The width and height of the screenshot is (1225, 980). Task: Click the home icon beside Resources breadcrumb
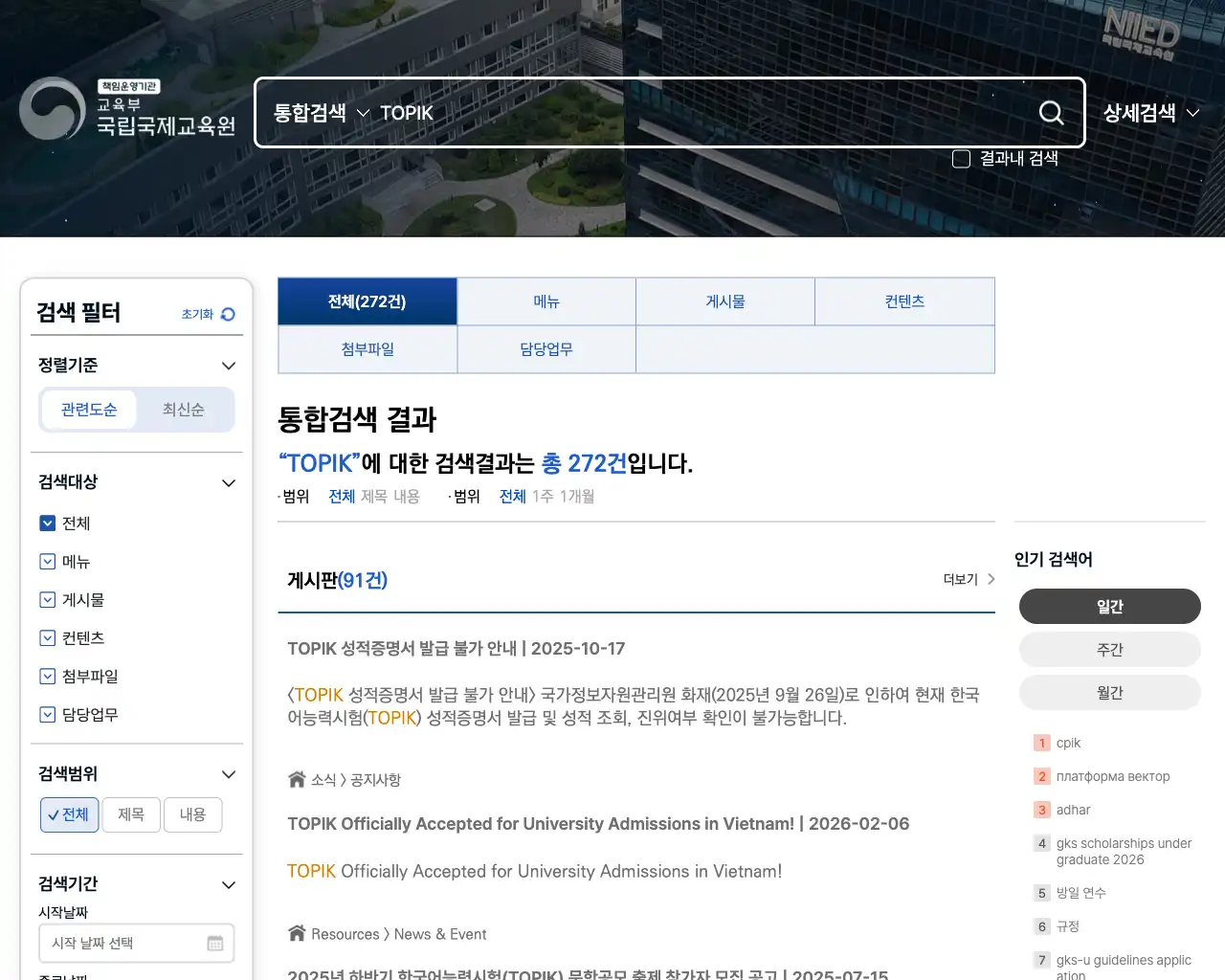[297, 933]
